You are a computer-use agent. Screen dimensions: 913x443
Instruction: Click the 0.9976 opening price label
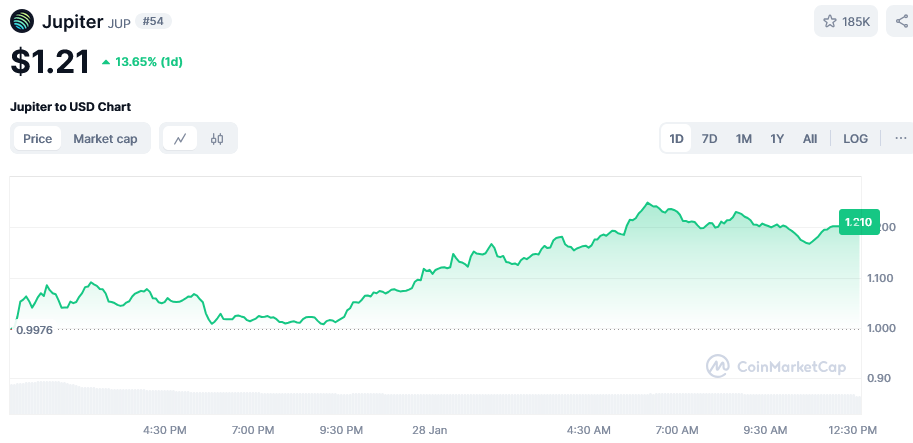tap(34, 330)
